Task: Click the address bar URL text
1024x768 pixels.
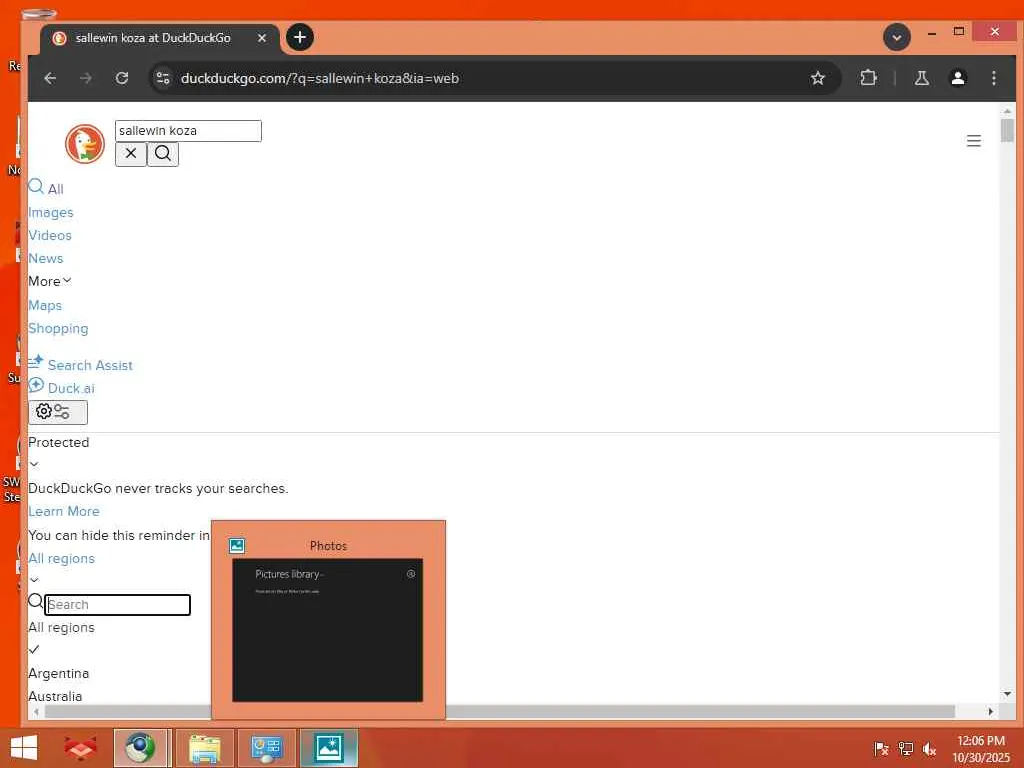Action: click(319, 78)
